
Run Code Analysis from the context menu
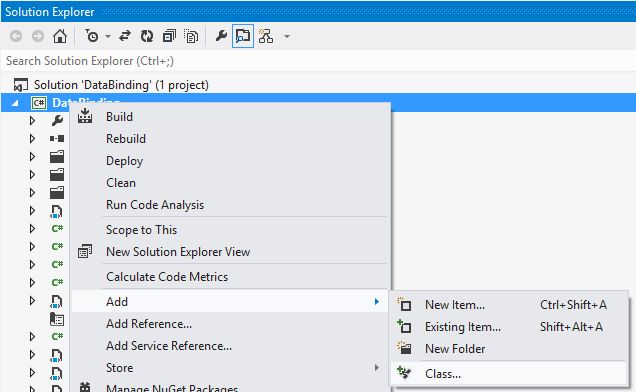click(x=231, y=205)
